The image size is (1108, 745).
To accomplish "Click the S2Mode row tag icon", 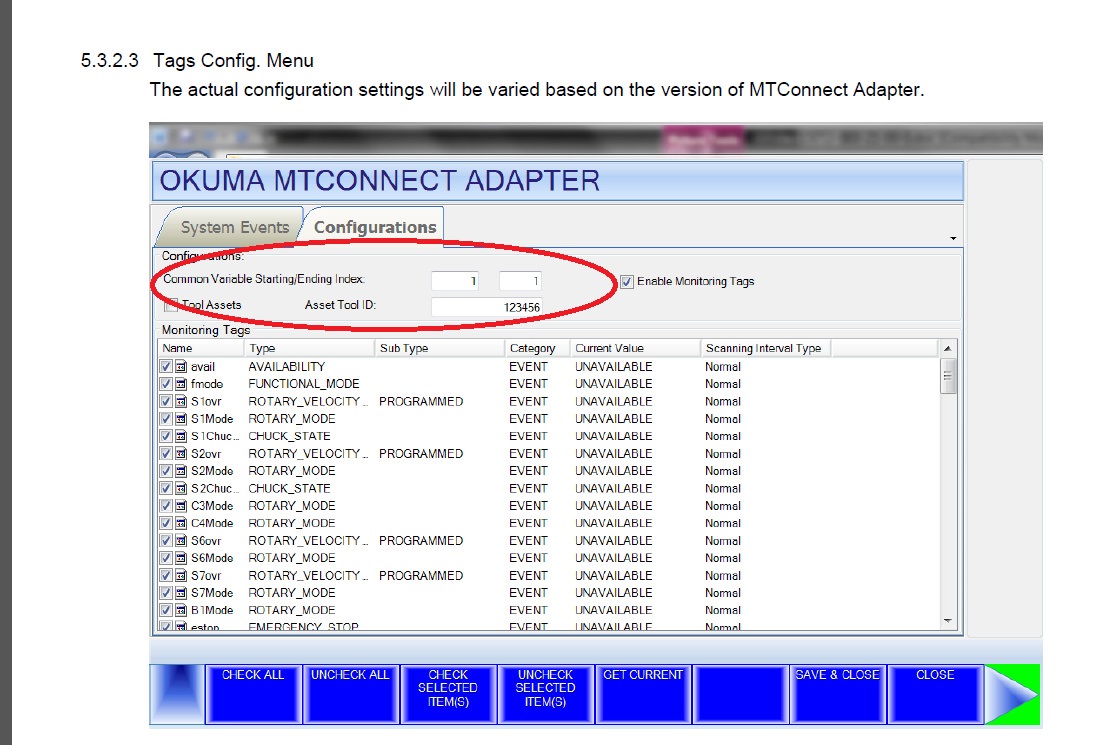I will pos(181,471).
